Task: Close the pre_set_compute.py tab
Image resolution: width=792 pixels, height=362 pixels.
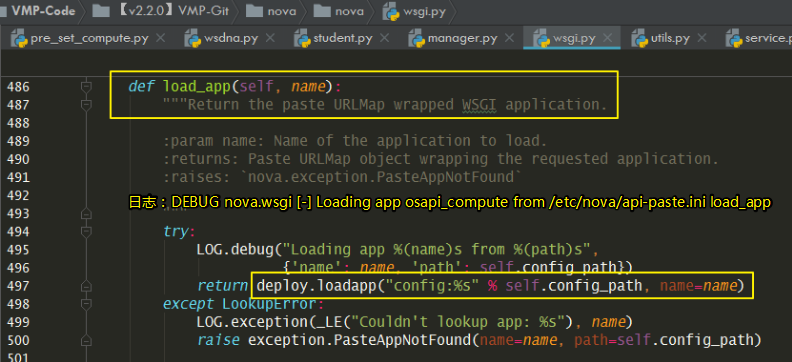Action: tap(160, 38)
